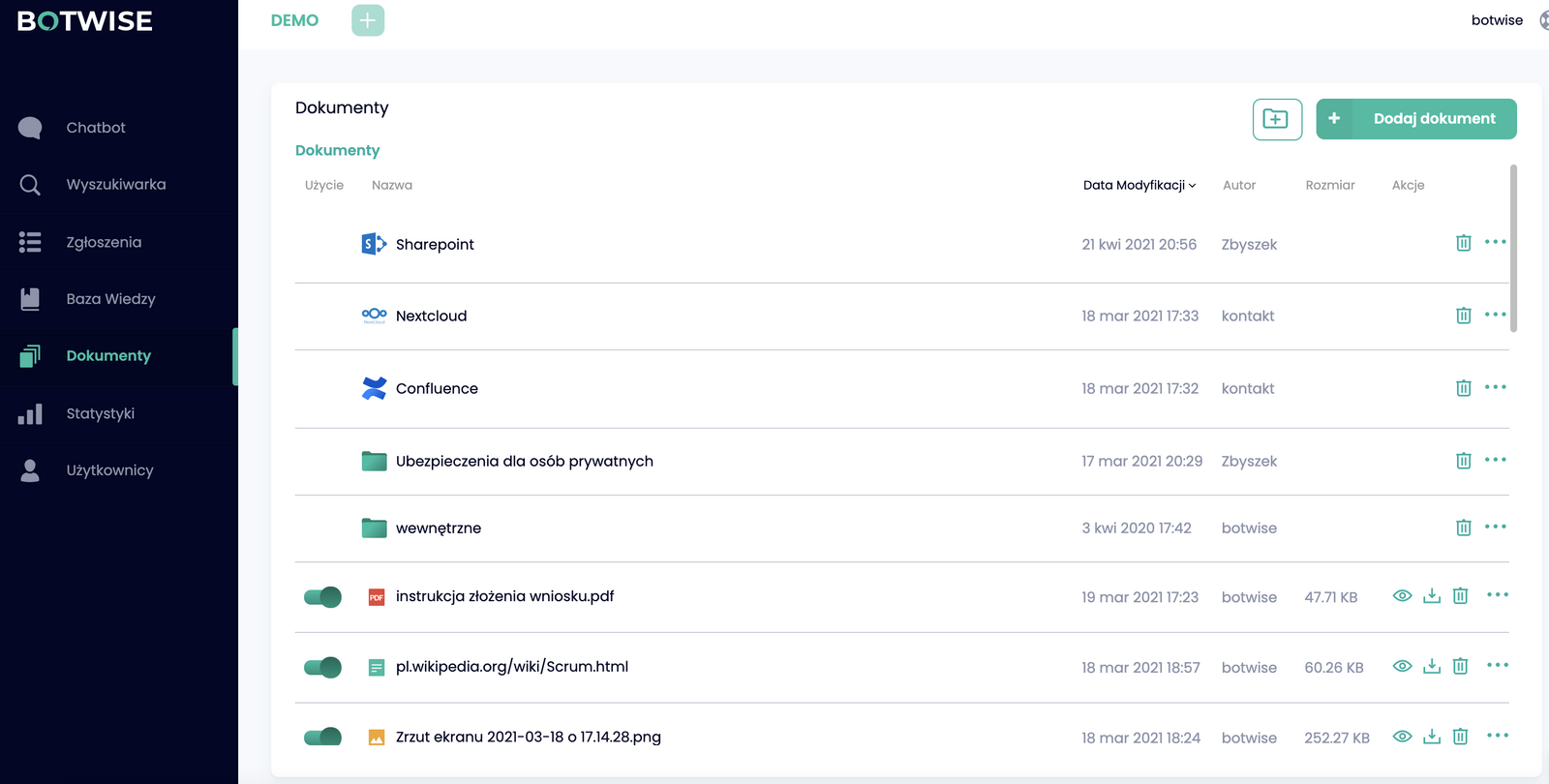1549x784 pixels.
Task: Click trash icon for Confluence row
Action: point(1463,388)
